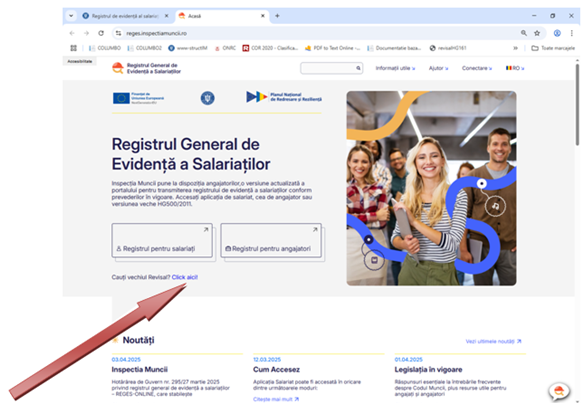Screen dimensions: 588x405
Task: Click the zoom magnifier in address bar
Action: [524, 33]
